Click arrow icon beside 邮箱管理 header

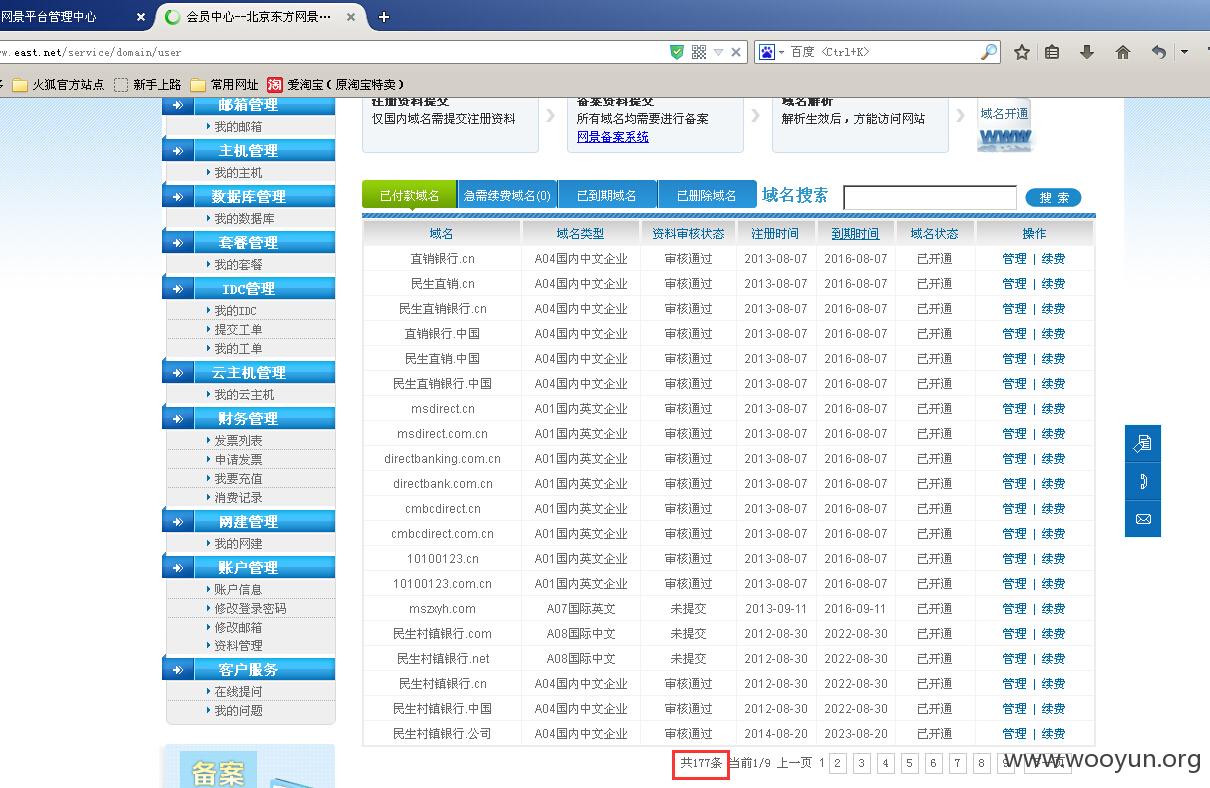(178, 105)
